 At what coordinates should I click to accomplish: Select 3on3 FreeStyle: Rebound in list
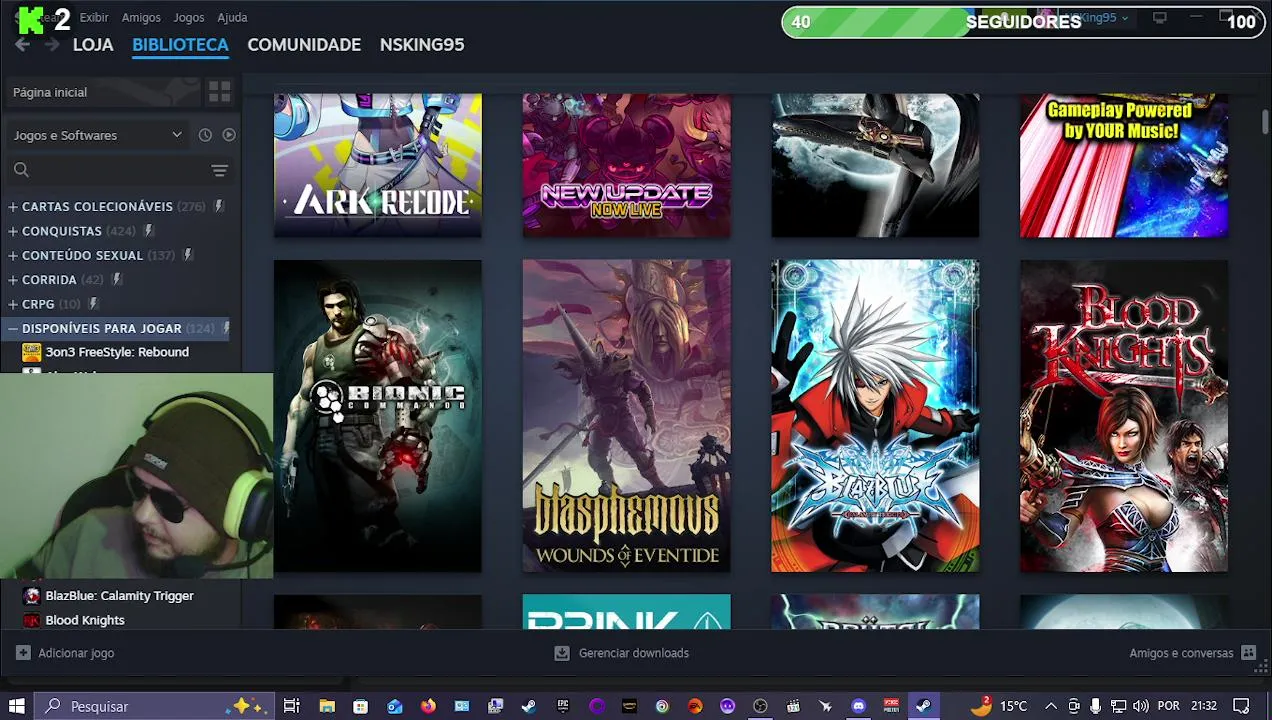coord(117,352)
